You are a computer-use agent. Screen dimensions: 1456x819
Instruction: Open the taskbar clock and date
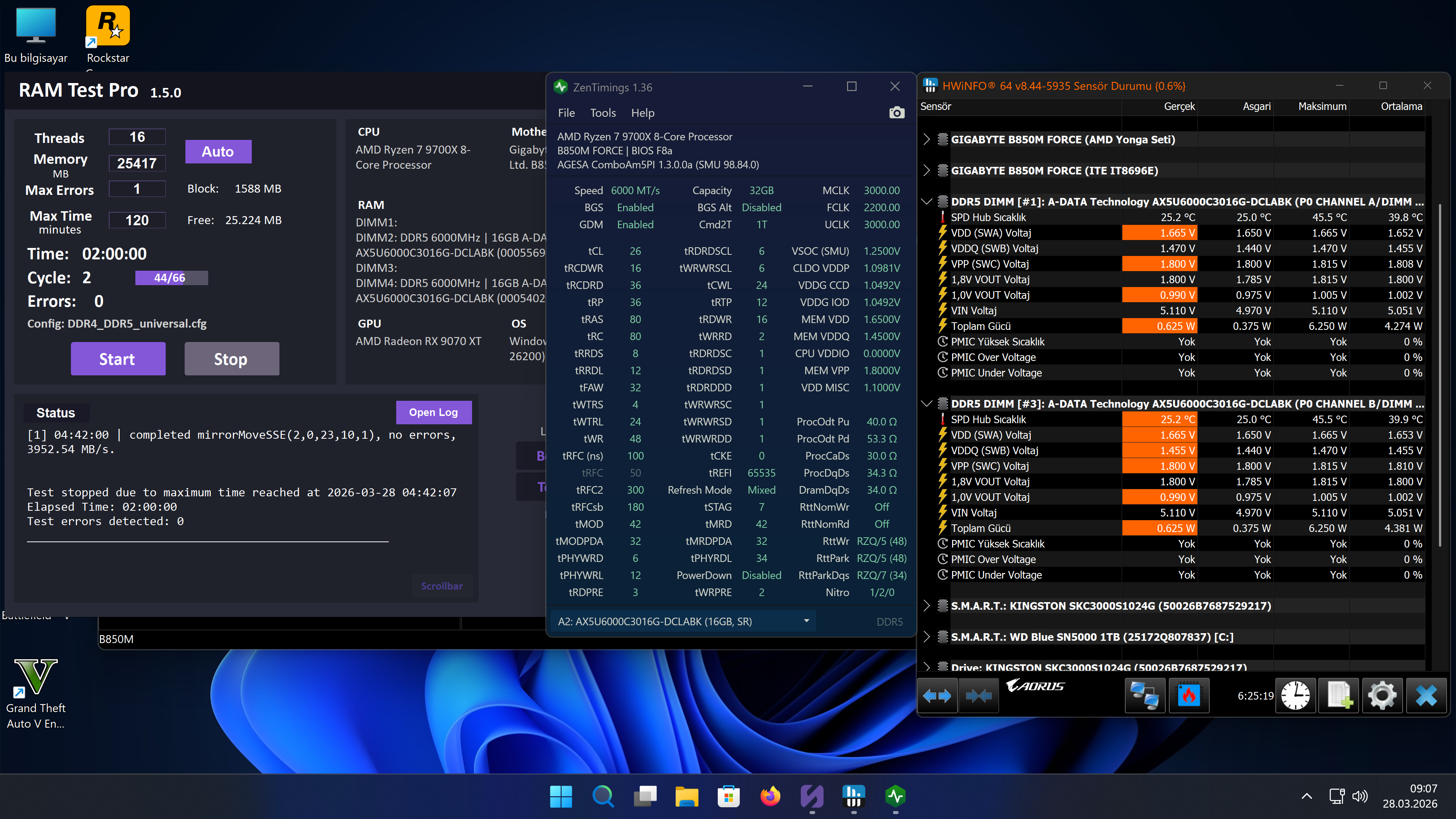pyautogui.click(x=1410, y=796)
